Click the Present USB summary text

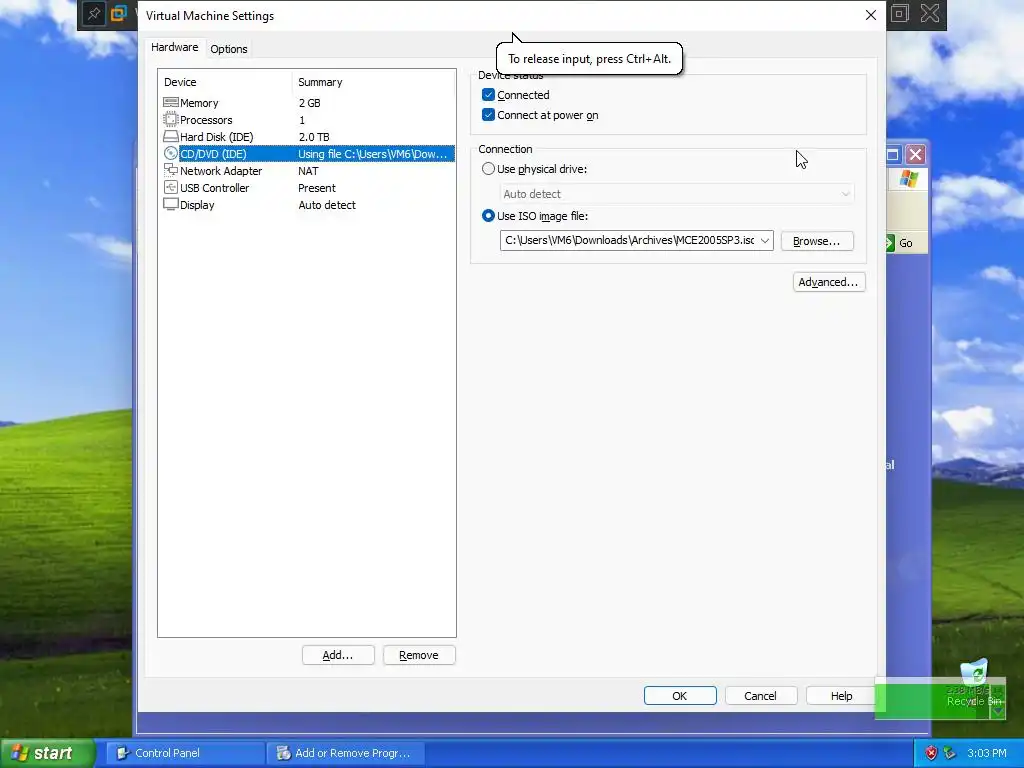(317, 187)
